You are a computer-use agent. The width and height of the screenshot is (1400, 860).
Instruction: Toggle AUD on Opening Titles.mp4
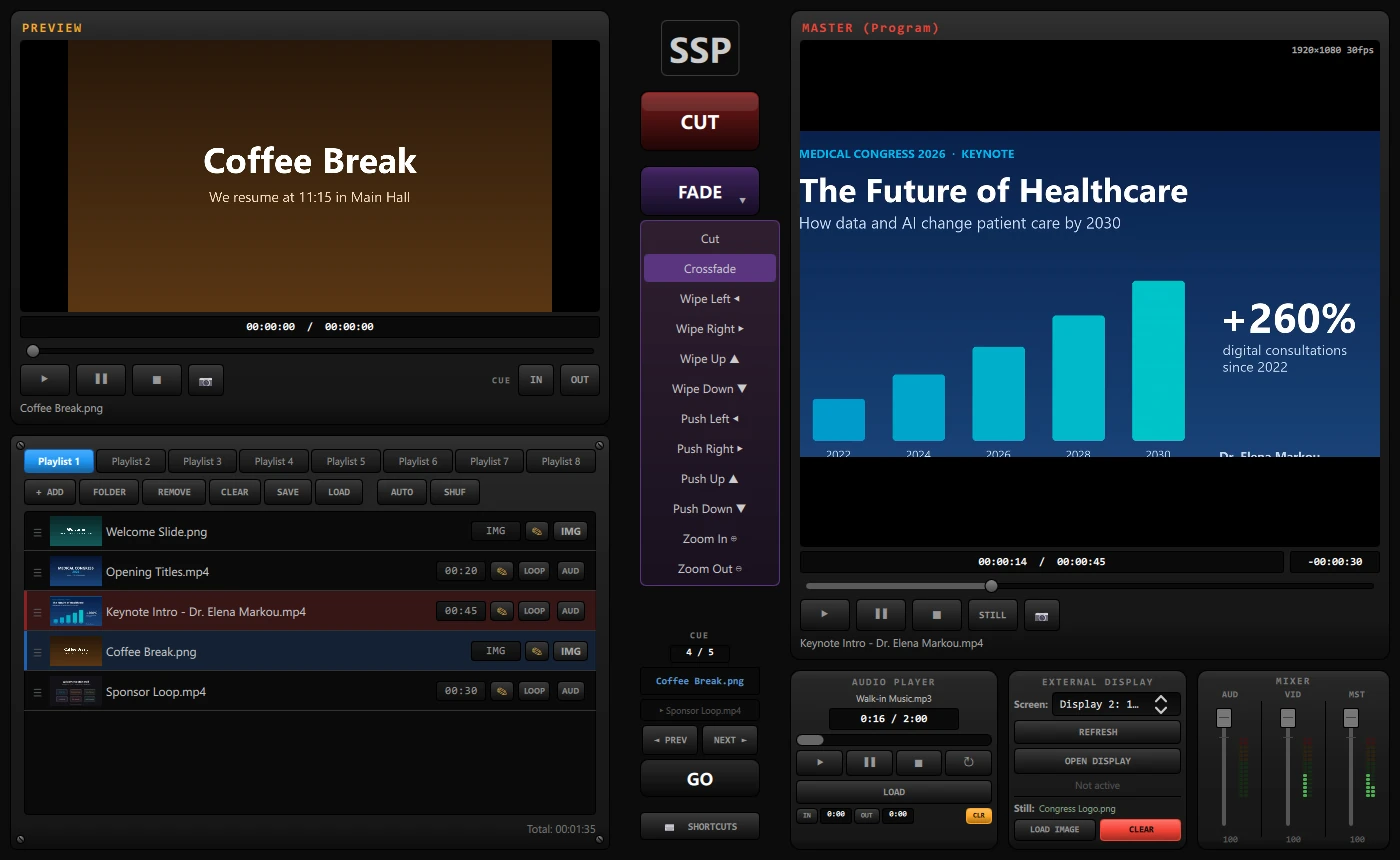pyautogui.click(x=570, y=571)
